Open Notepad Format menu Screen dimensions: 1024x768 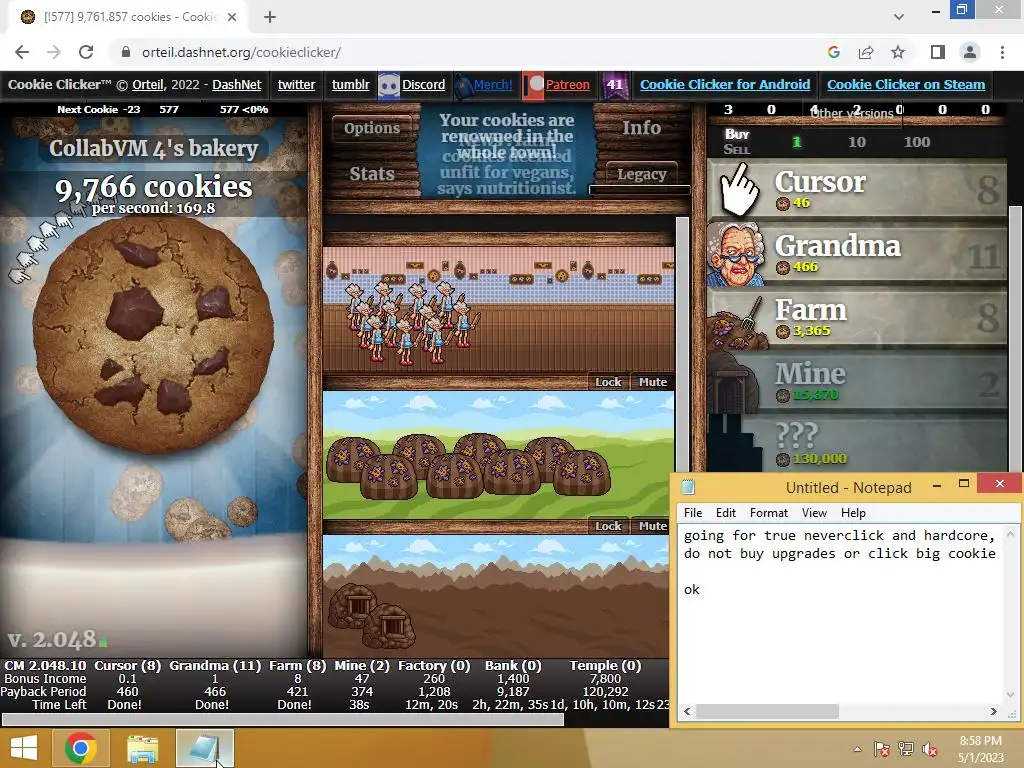769,513
